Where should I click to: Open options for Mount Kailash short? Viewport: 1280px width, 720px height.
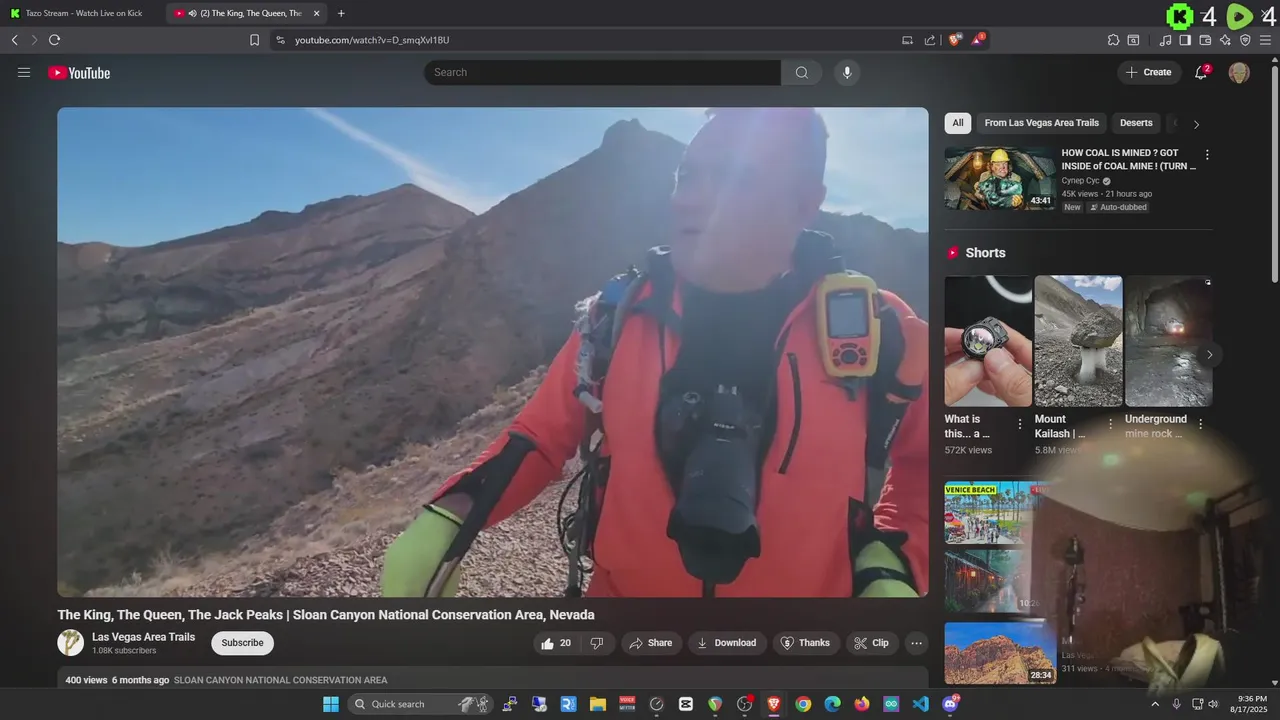click(1110, 424)
